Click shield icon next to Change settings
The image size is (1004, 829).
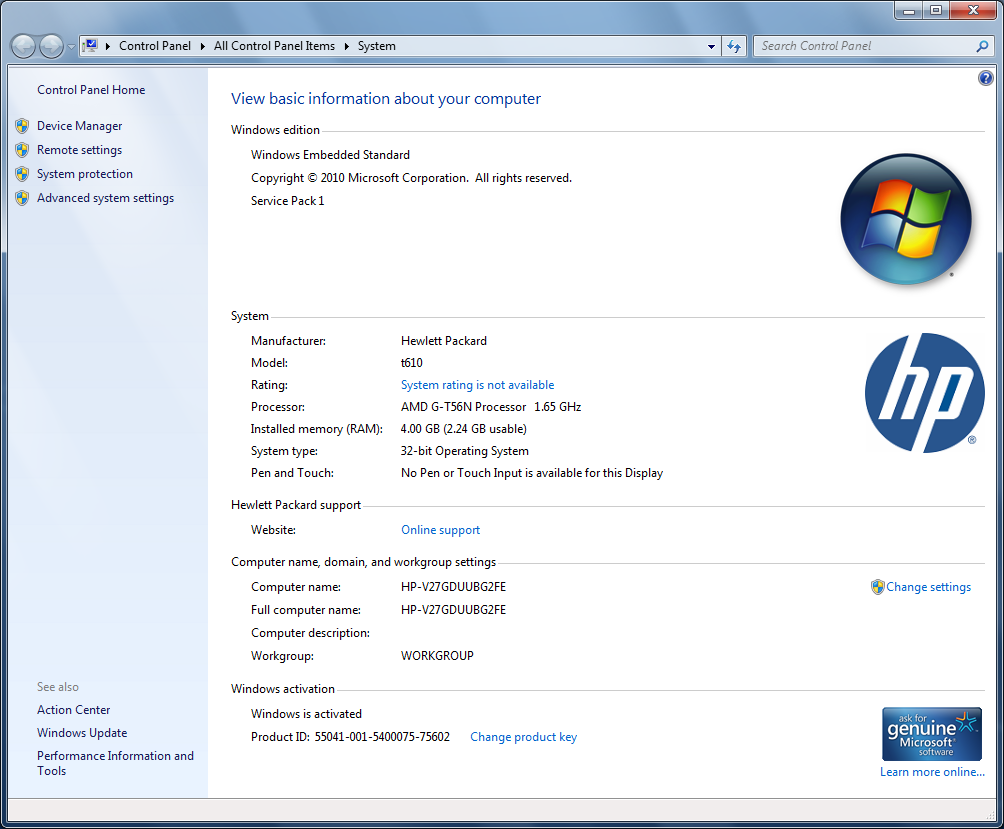(x=877, y=587)
